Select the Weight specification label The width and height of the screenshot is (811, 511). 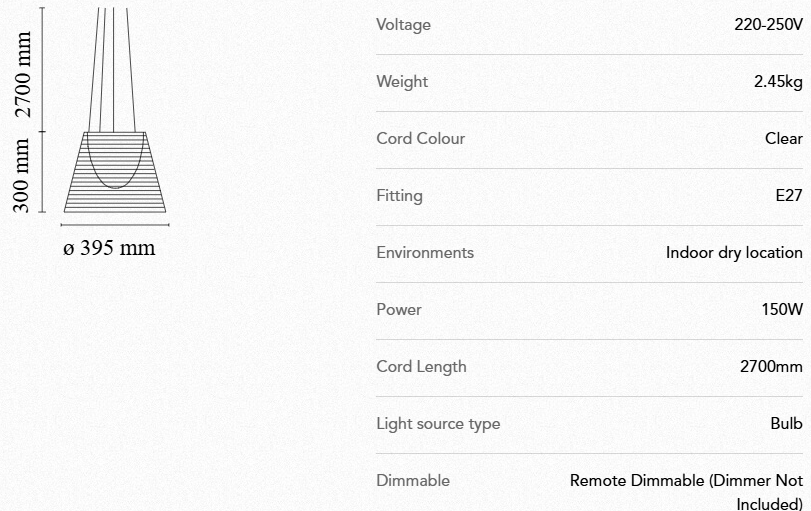tap(402, 82)
